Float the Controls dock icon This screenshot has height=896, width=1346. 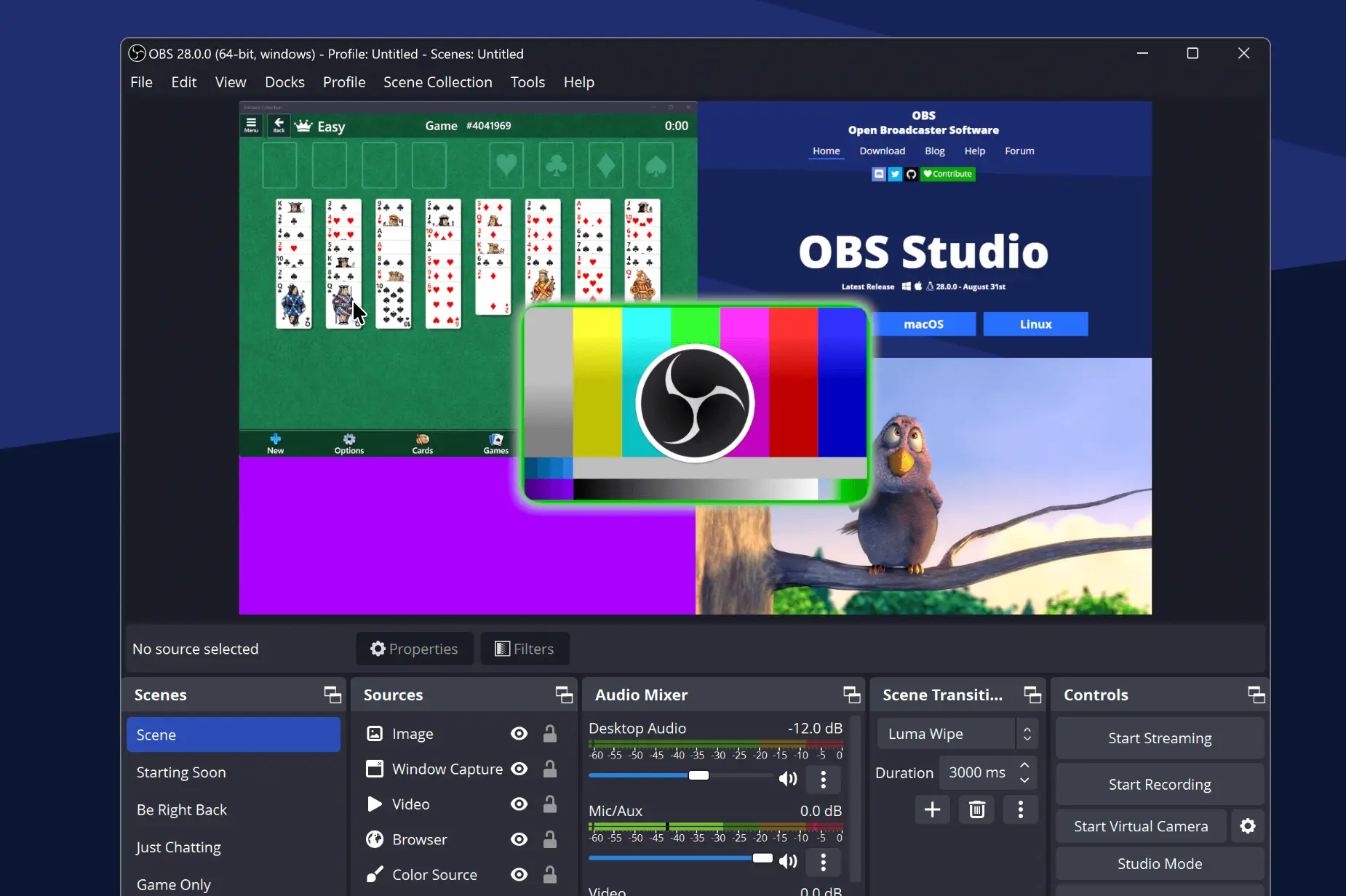[x=1257, y=695]
